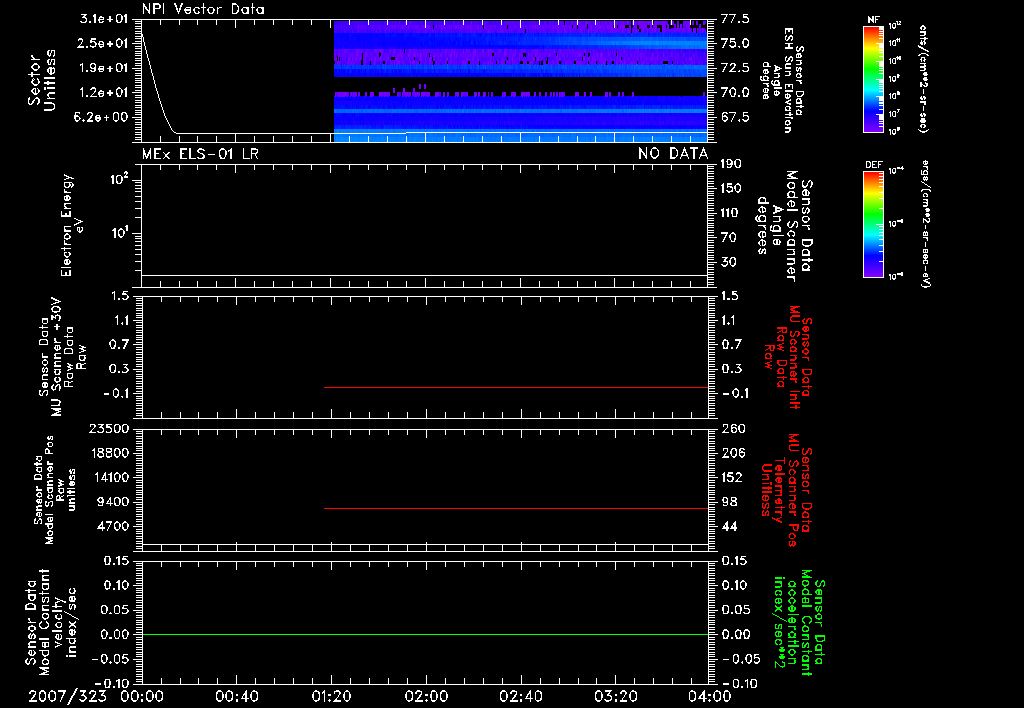Image resolution: width=1024 pixels, height=708 pixels.
Task: Click the 02:00 time axis label
Action: (x=426, y=696)
